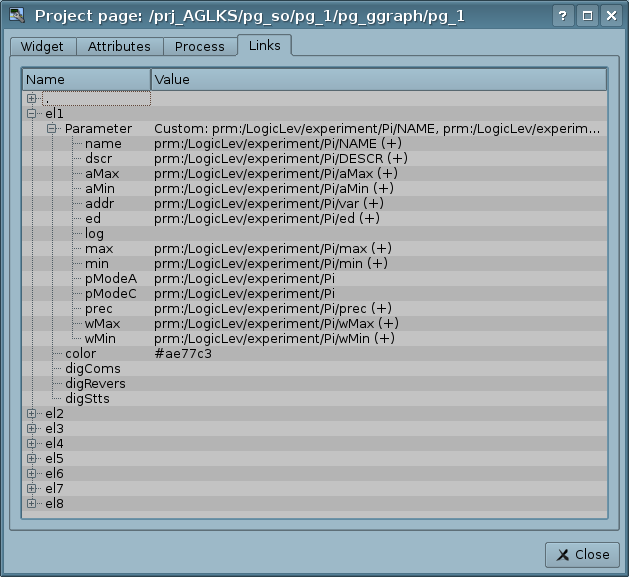Select the empty log parameter row
The image size is (629, 577).
(x=94, y=234)
